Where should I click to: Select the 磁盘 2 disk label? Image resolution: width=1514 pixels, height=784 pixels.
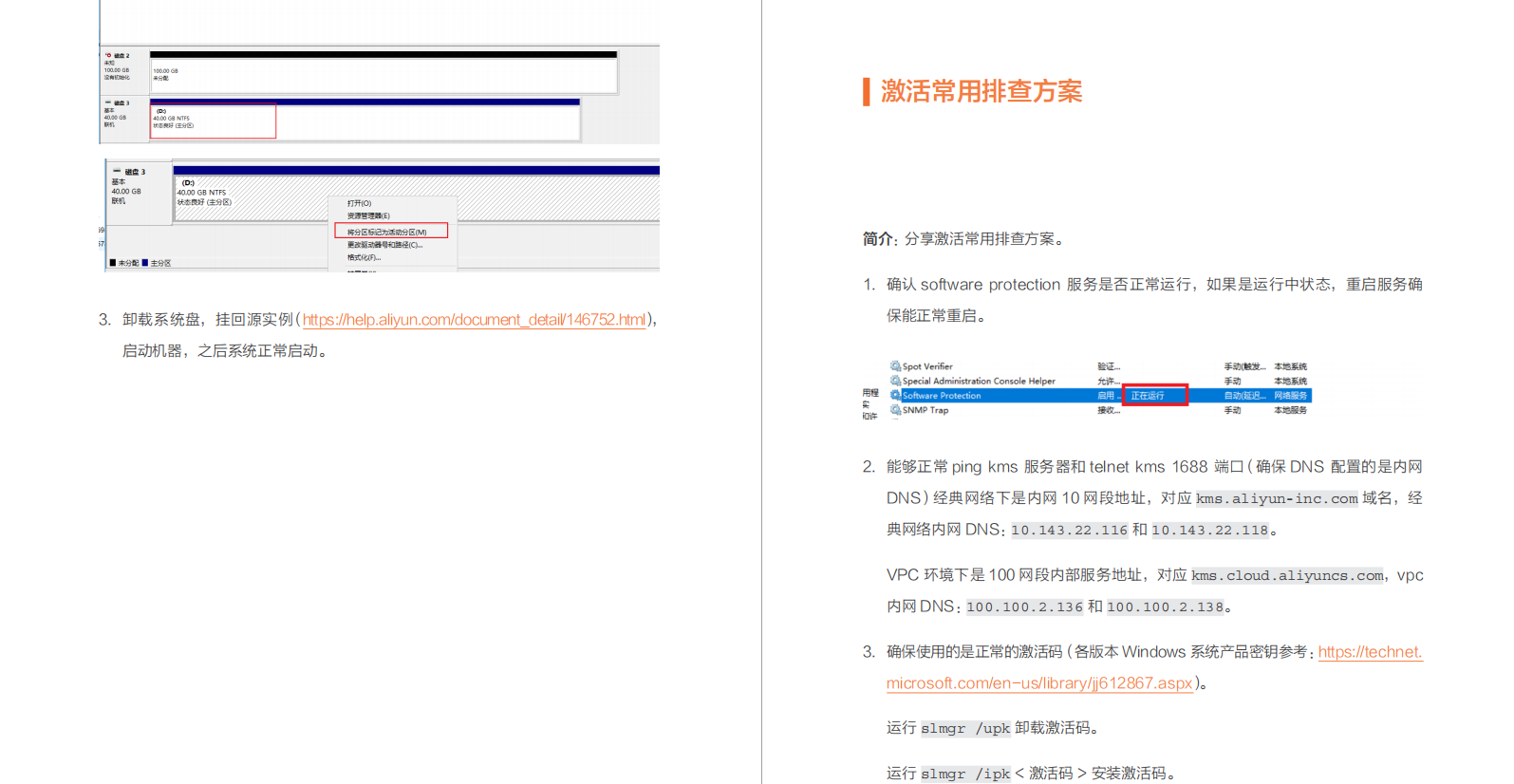121,56
